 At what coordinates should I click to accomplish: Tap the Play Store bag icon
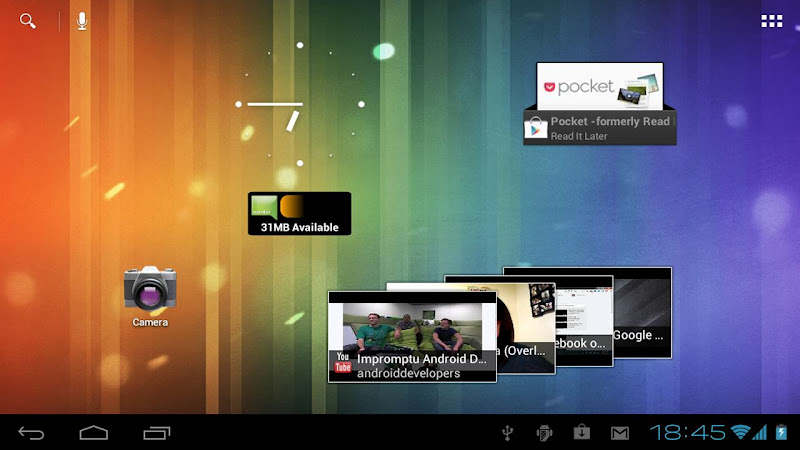tap(535, 129)
